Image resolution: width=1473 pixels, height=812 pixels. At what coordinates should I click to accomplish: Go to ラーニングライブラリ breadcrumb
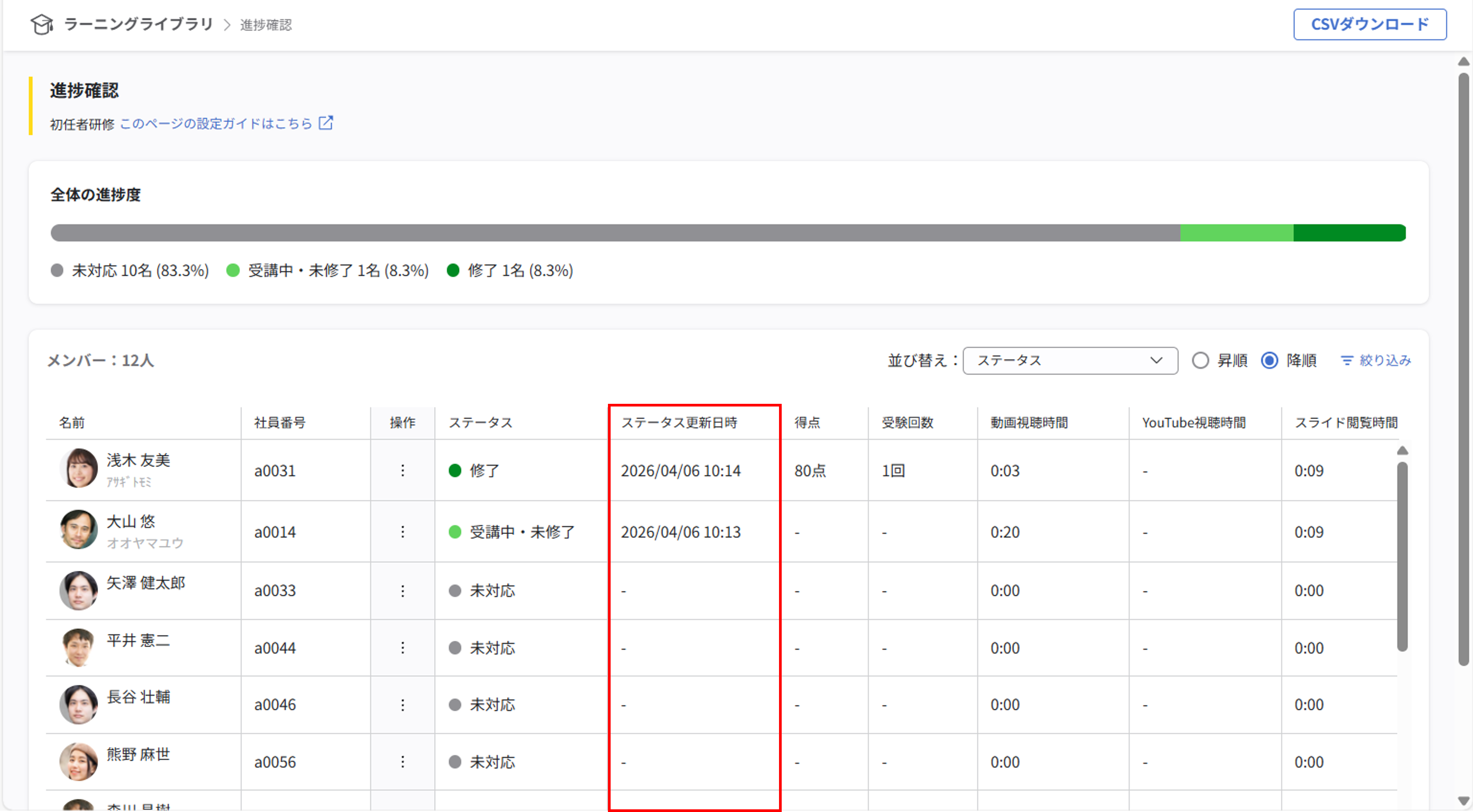(138, 24)
